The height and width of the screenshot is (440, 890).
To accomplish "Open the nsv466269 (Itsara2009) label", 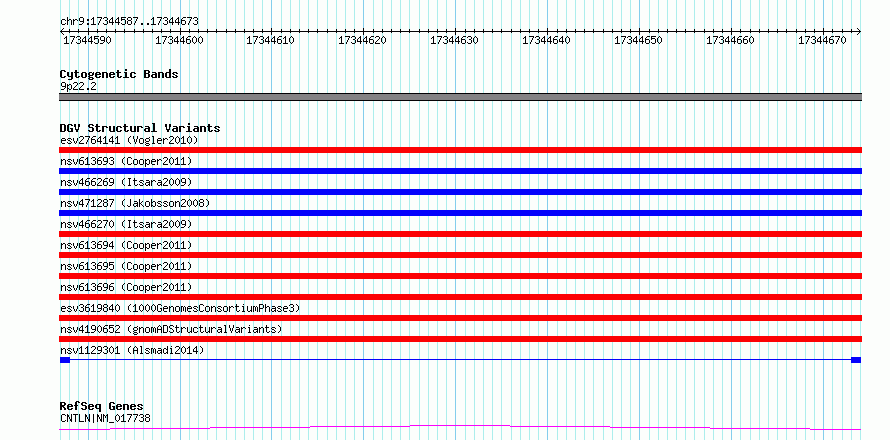I will pyautogui.click(x=126, y=182).
